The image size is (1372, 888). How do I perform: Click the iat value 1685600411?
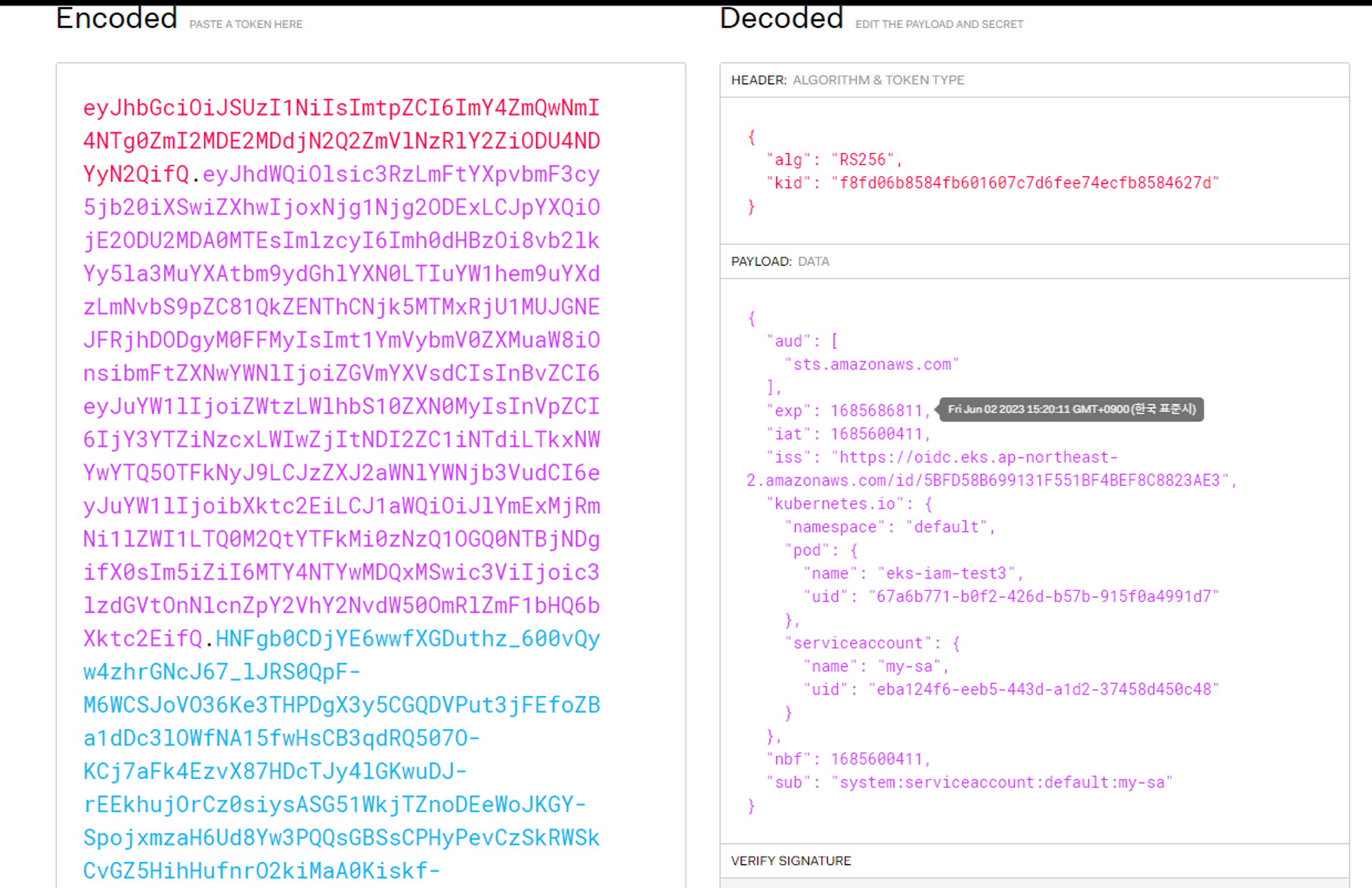pyautogui.click(x=876, y=434)
